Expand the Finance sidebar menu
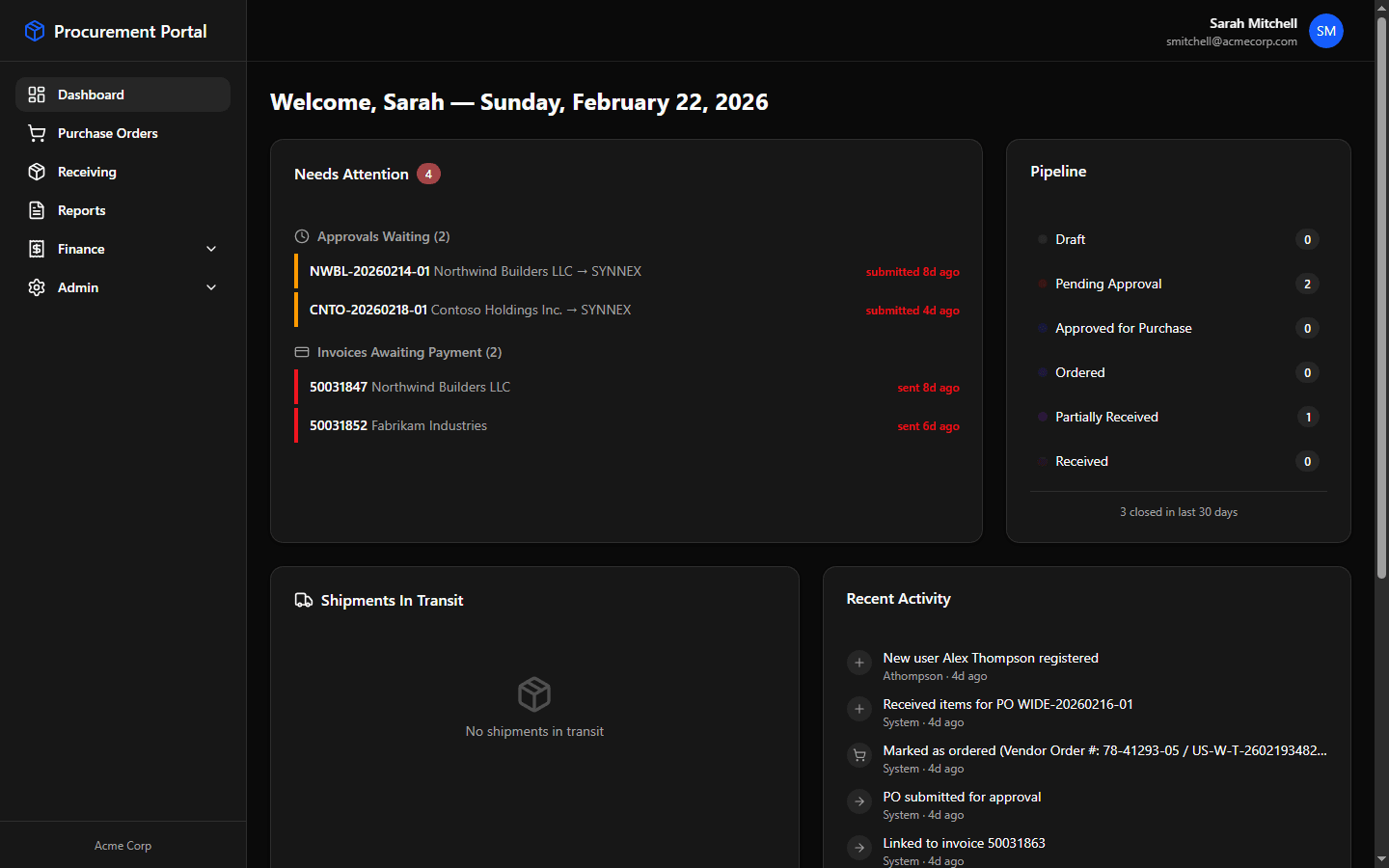Image resolution: width=1389 pixels, height=868 pixels. 211,249
